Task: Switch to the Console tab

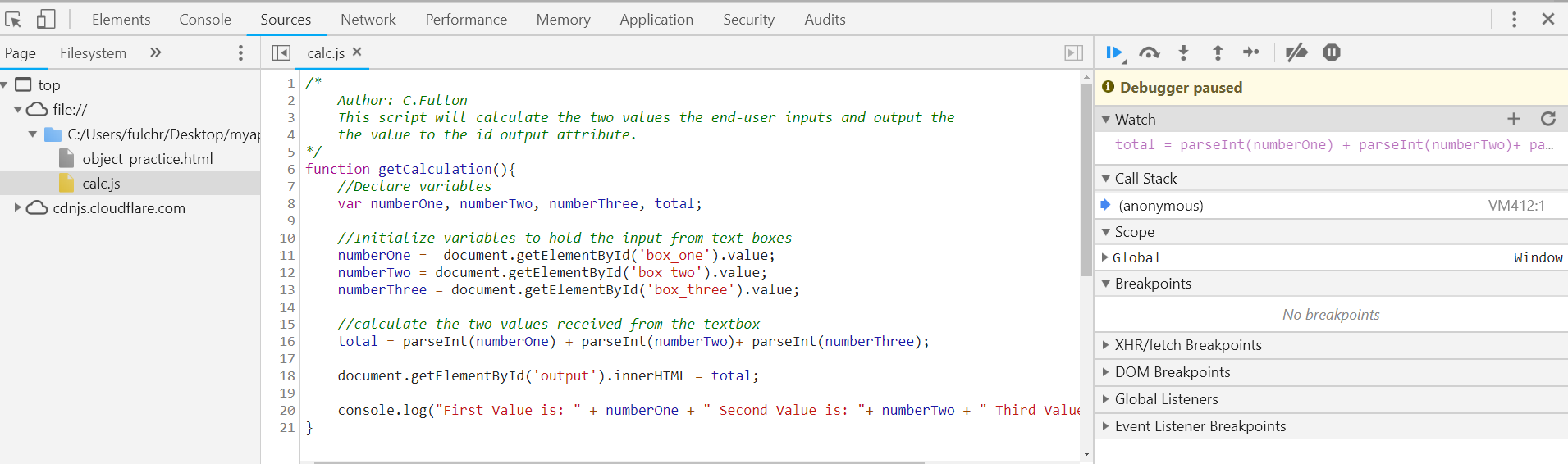Action: (205, 19)
